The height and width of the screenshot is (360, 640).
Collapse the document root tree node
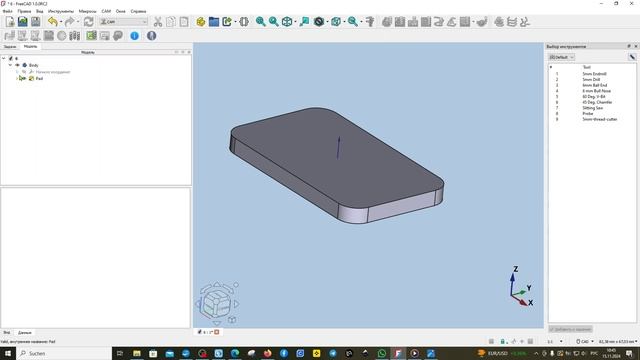pyautogui.click(x=4, y=58)
